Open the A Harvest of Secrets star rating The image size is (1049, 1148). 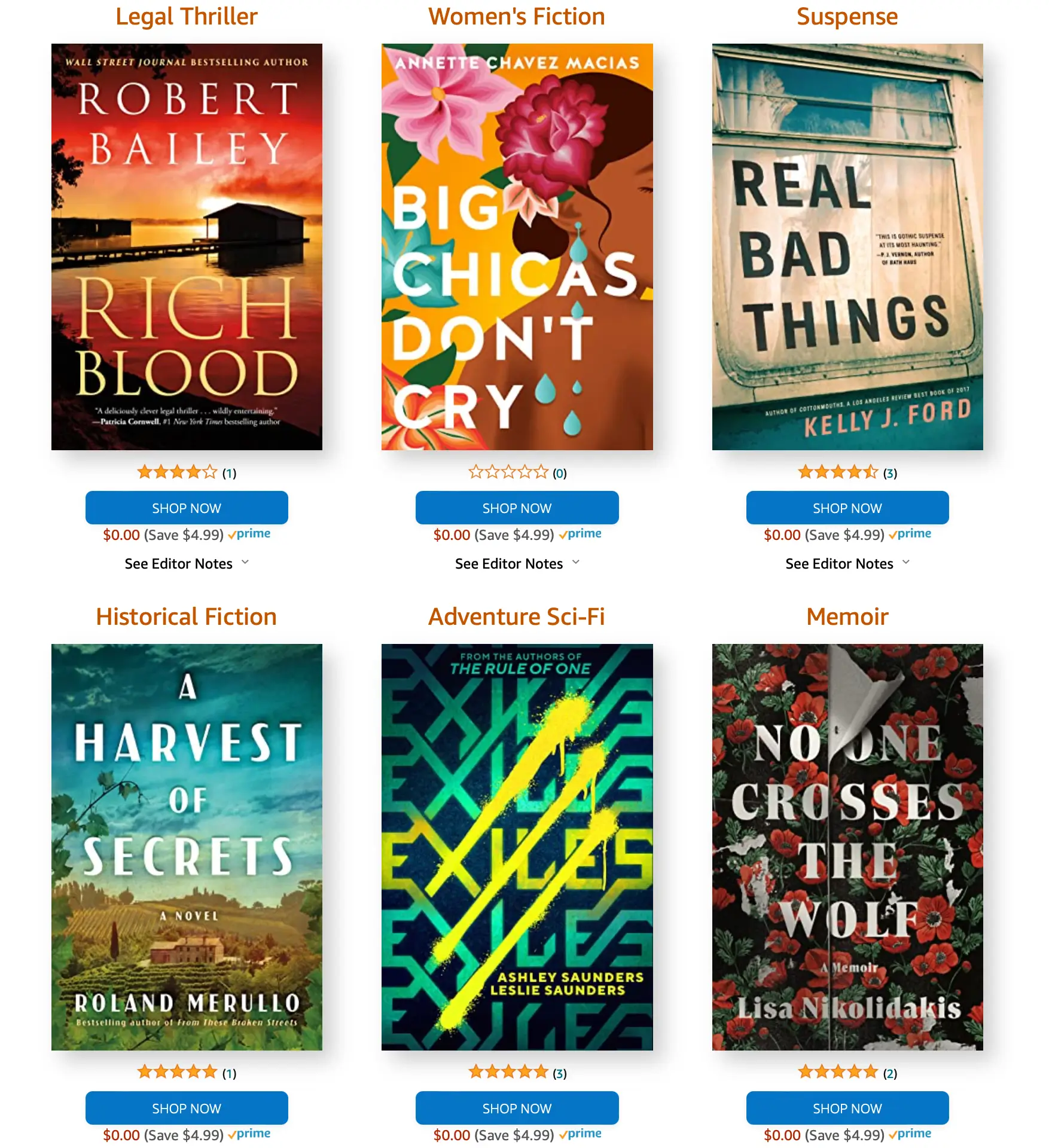[177, 1073]
